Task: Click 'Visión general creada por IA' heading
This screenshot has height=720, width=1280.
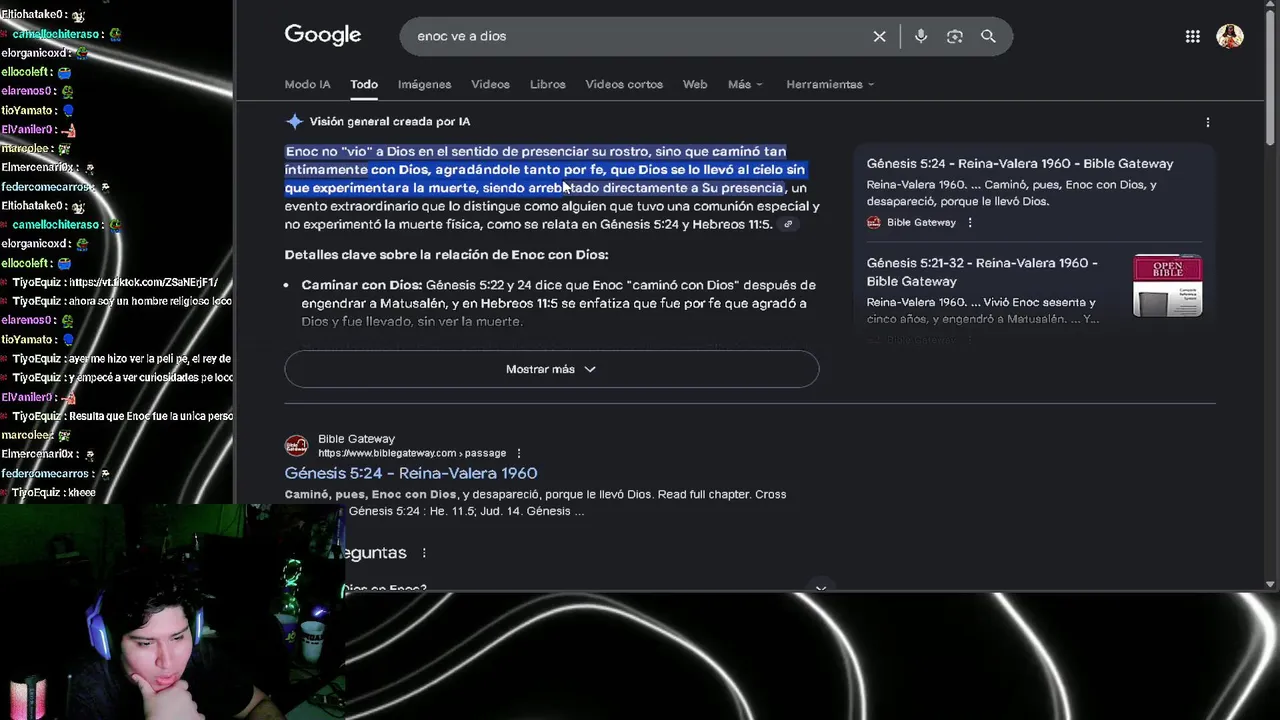Action: coord(390,122)
